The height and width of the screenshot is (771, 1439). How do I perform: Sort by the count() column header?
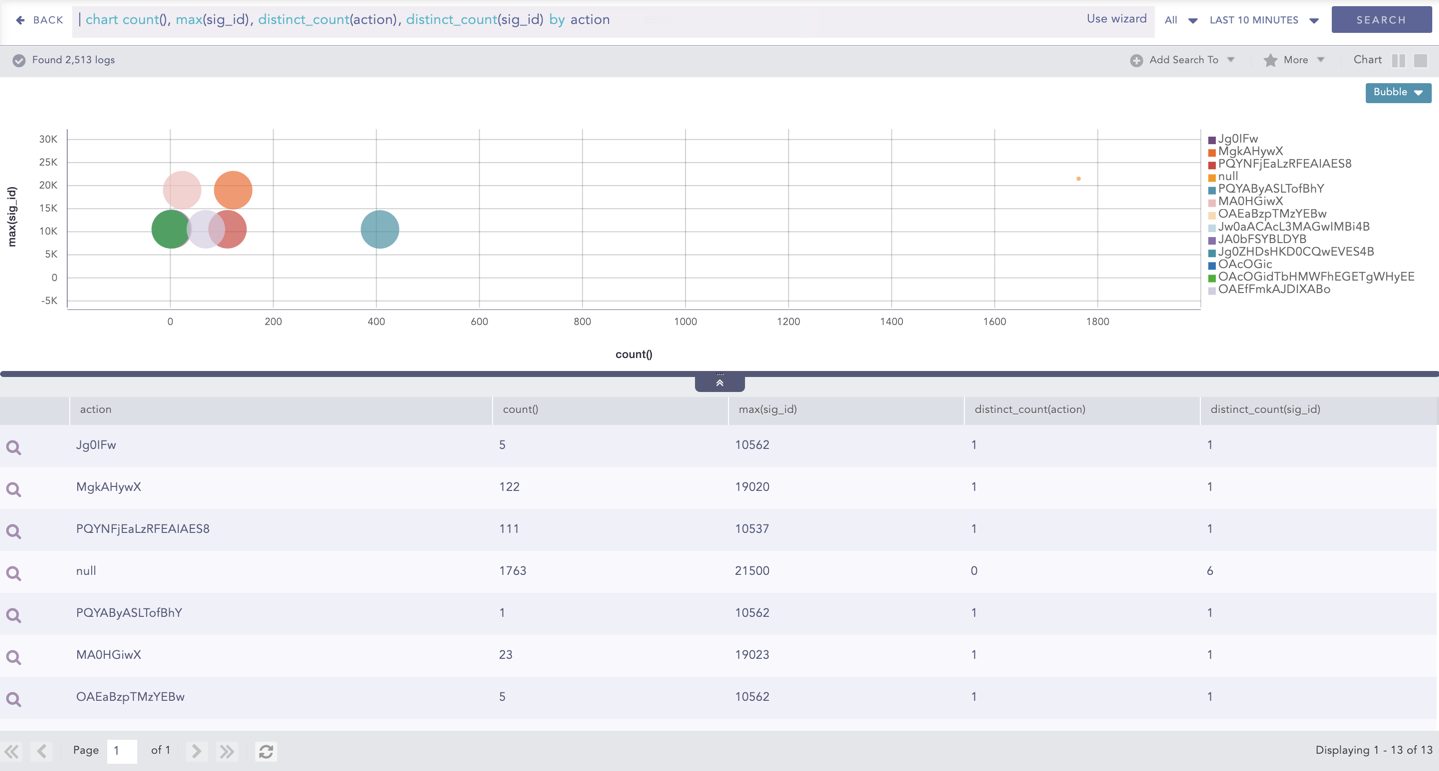521,410
